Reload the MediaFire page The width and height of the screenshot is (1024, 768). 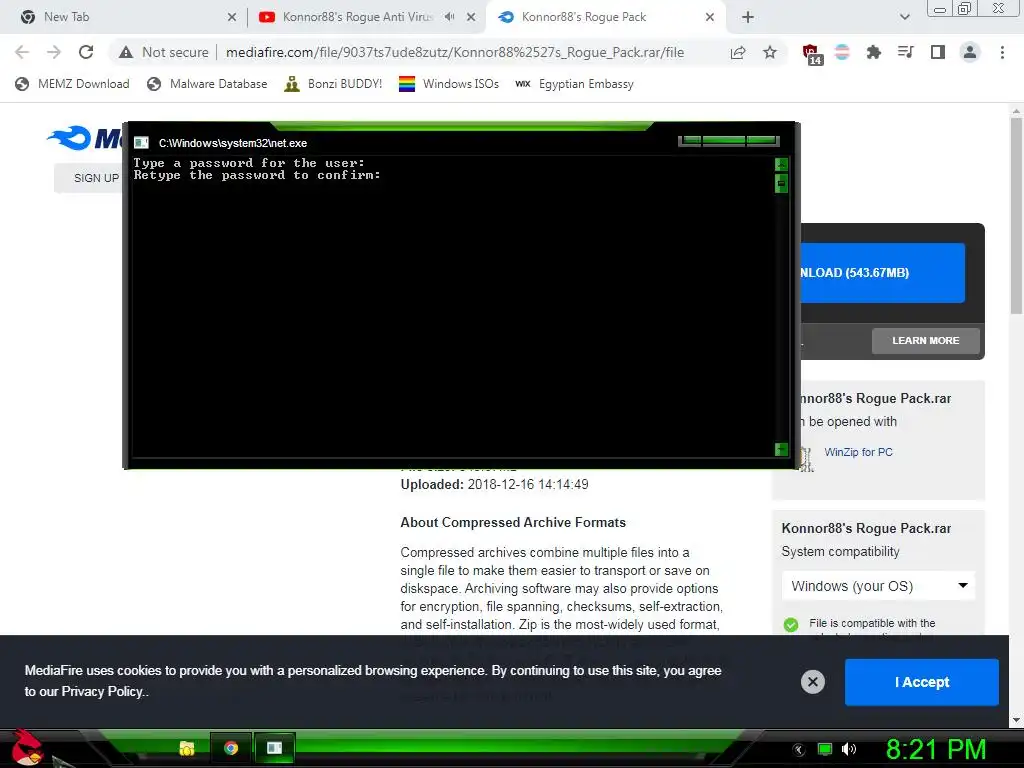(x=86, y=52)
